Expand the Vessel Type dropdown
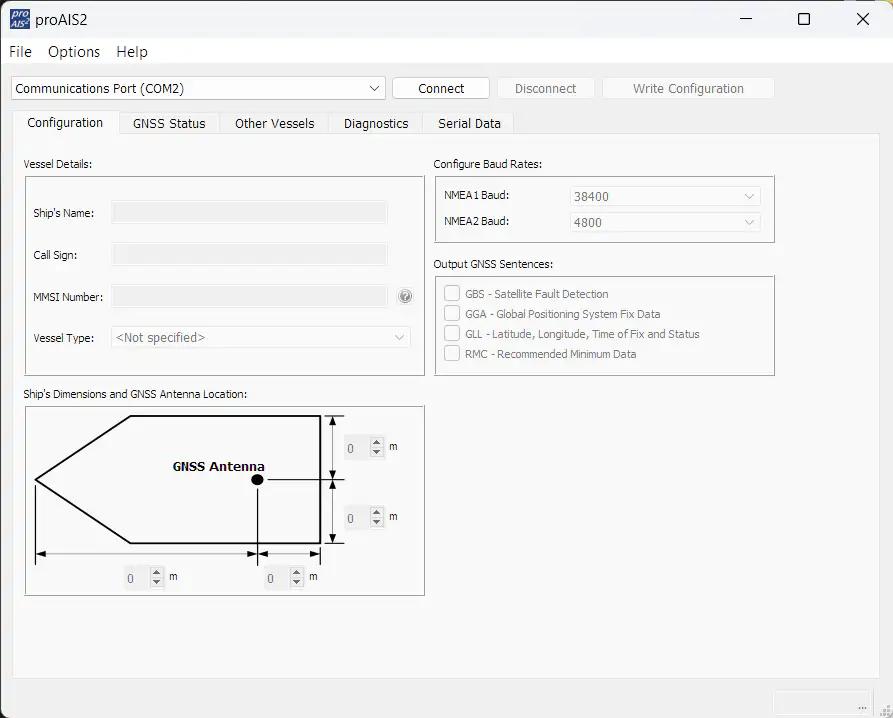 pyautogui.click(x=260, y=338)
